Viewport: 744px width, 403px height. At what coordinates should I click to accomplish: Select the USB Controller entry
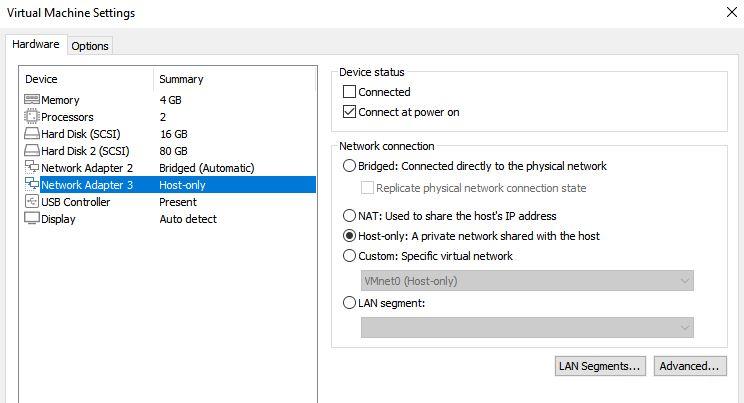(75, 202)
